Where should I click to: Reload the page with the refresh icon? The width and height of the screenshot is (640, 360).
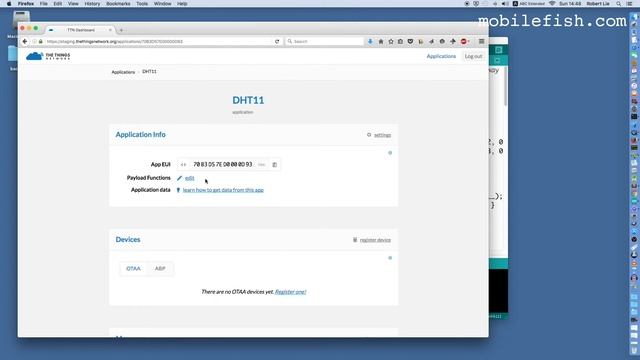point(277,41)
